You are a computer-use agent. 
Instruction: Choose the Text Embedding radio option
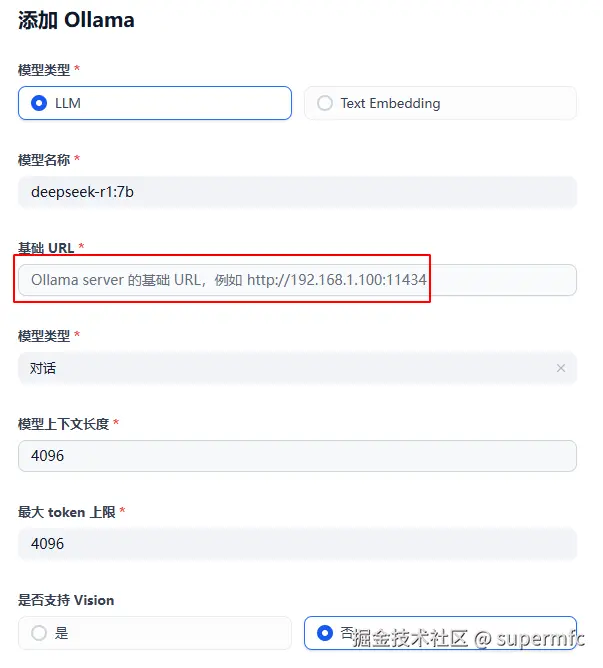(x=325, y=103)
